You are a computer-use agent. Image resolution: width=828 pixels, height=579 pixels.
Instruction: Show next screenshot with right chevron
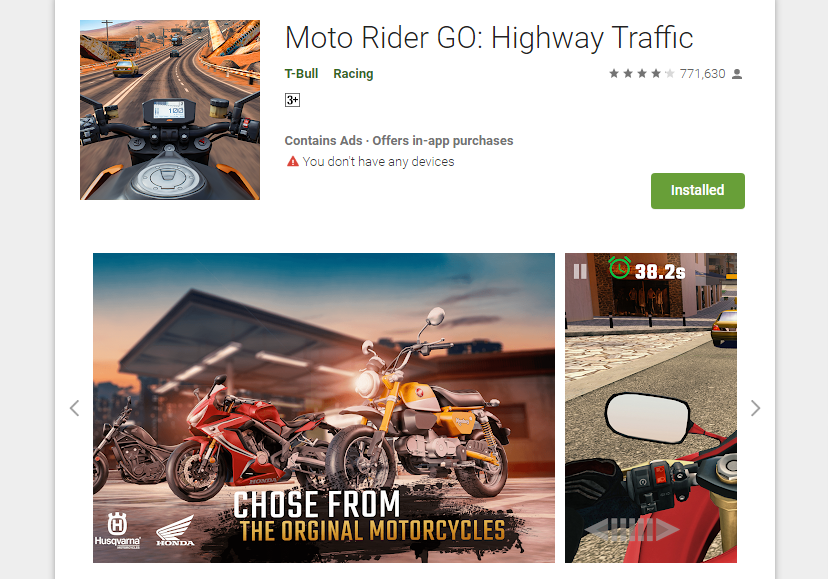756,408
